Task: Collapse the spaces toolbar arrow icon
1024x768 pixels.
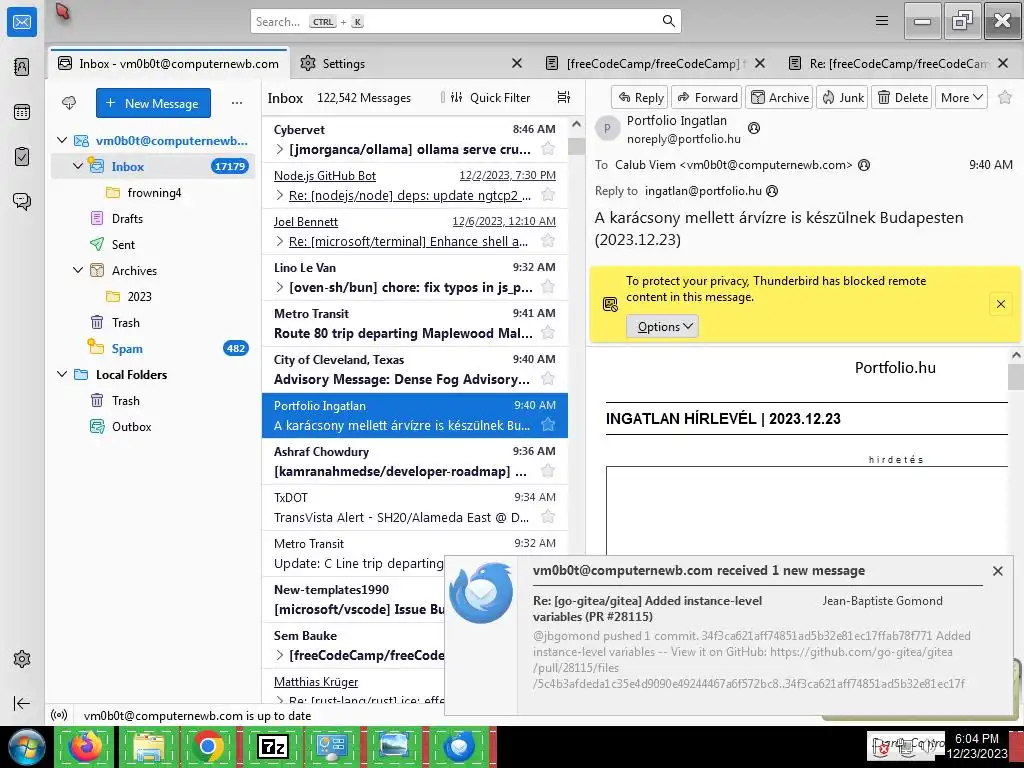Action: pos(22,703)
